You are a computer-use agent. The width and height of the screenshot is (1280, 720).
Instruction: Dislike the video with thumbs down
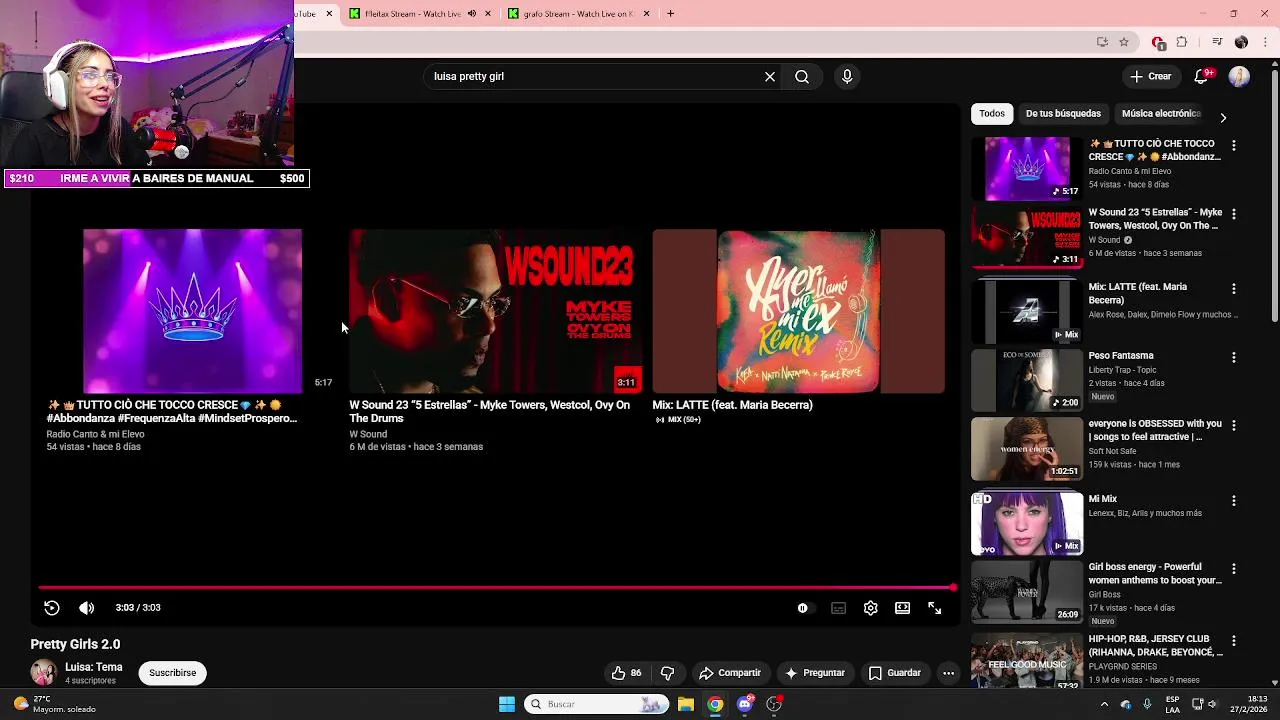coord(668,673)
